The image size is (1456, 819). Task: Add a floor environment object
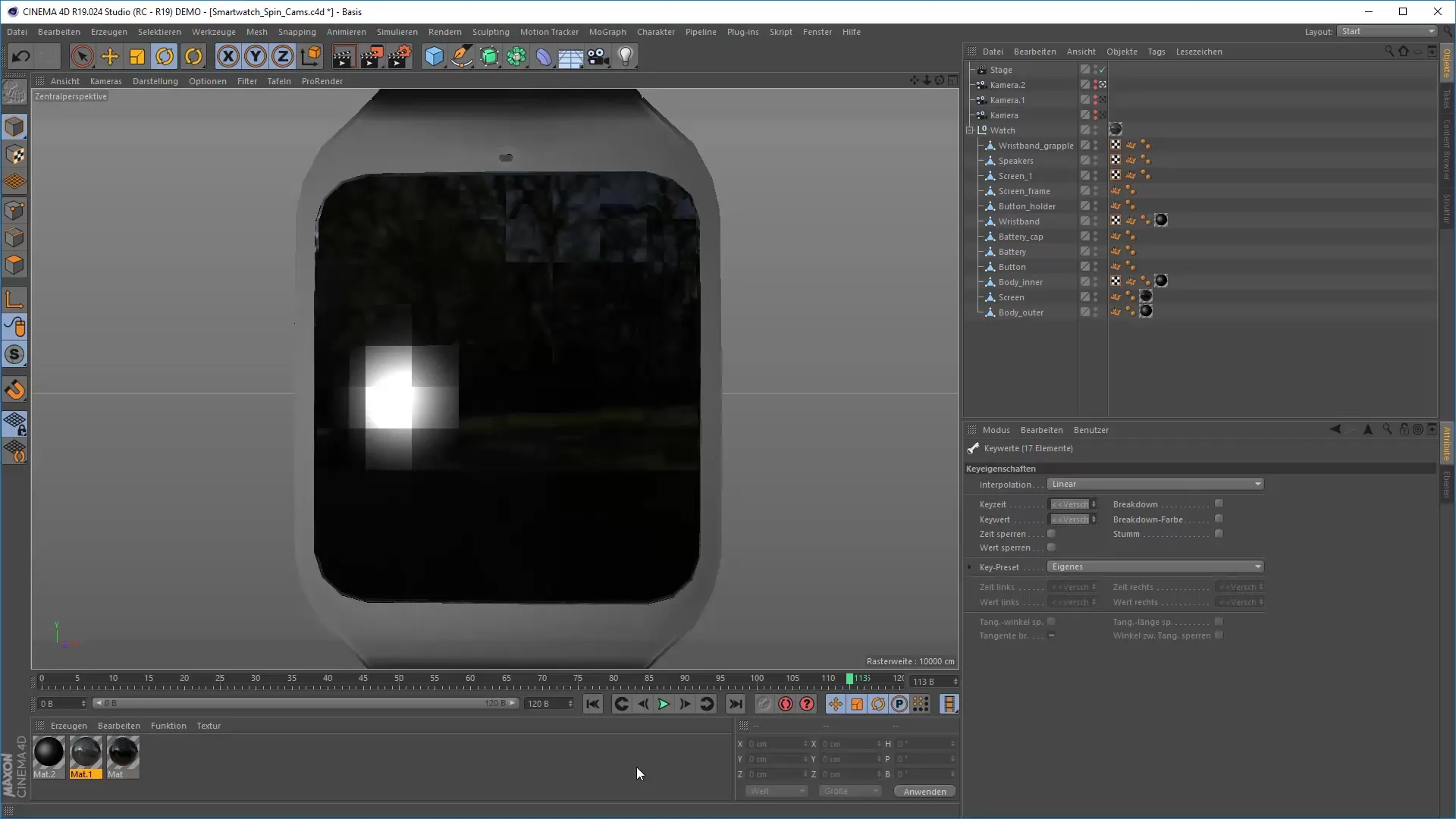(570, 56)
